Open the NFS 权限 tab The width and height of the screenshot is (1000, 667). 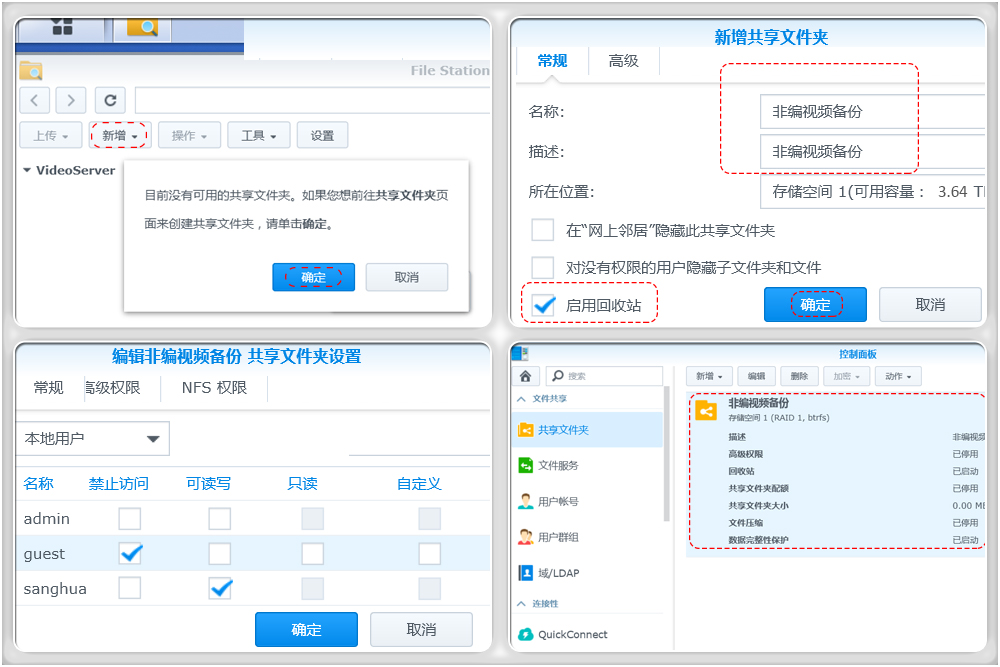click(x=213, y=386)
